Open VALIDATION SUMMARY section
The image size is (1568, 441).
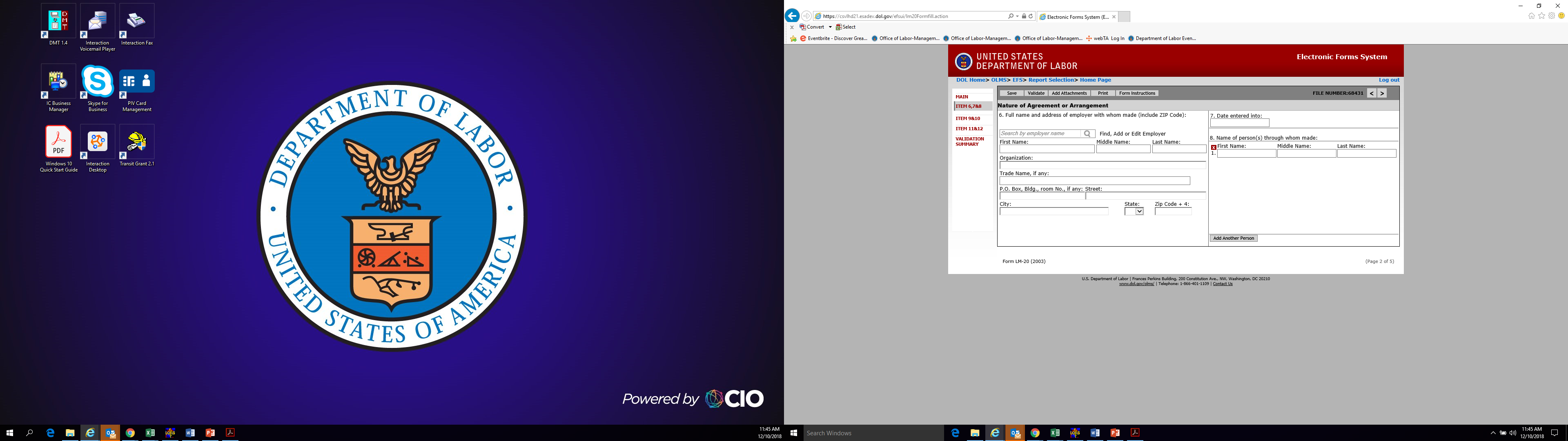click(970, 141)
